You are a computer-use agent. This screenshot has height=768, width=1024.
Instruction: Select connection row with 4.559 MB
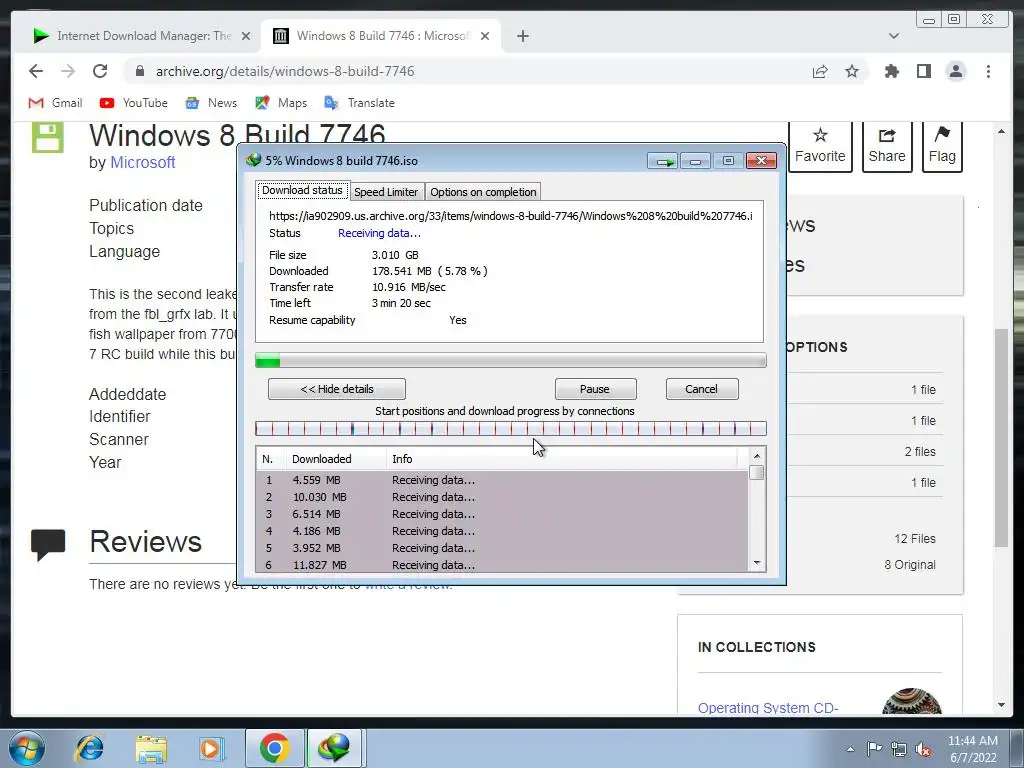coord(502,480)
